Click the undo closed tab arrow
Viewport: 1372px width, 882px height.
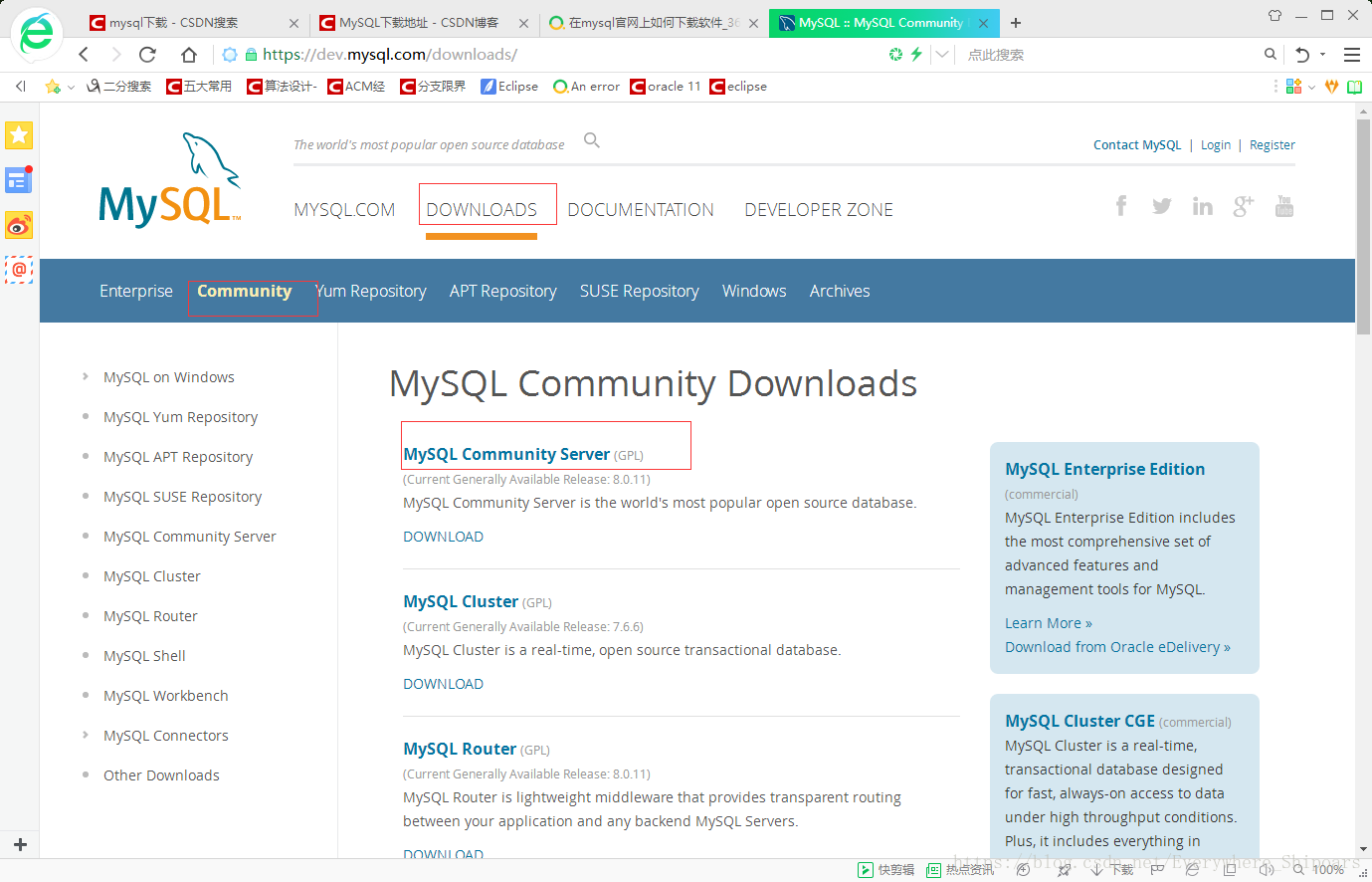[x=1302, y=55]
